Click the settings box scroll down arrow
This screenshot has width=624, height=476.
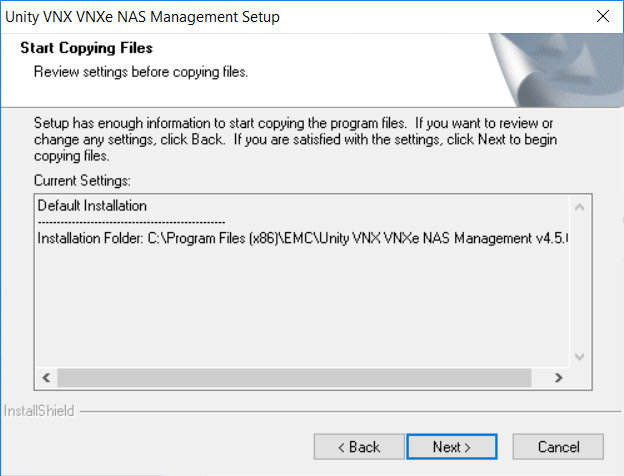click(x=579, y=357)
